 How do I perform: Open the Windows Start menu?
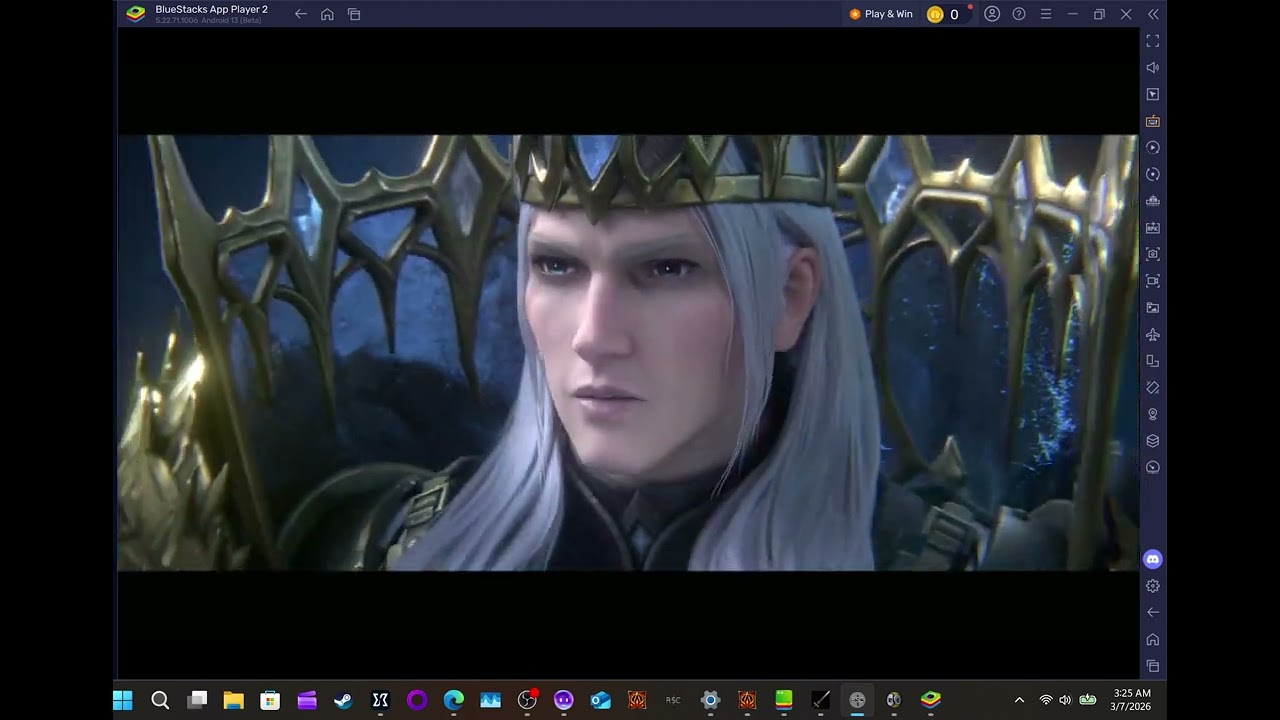coord(123,700)
